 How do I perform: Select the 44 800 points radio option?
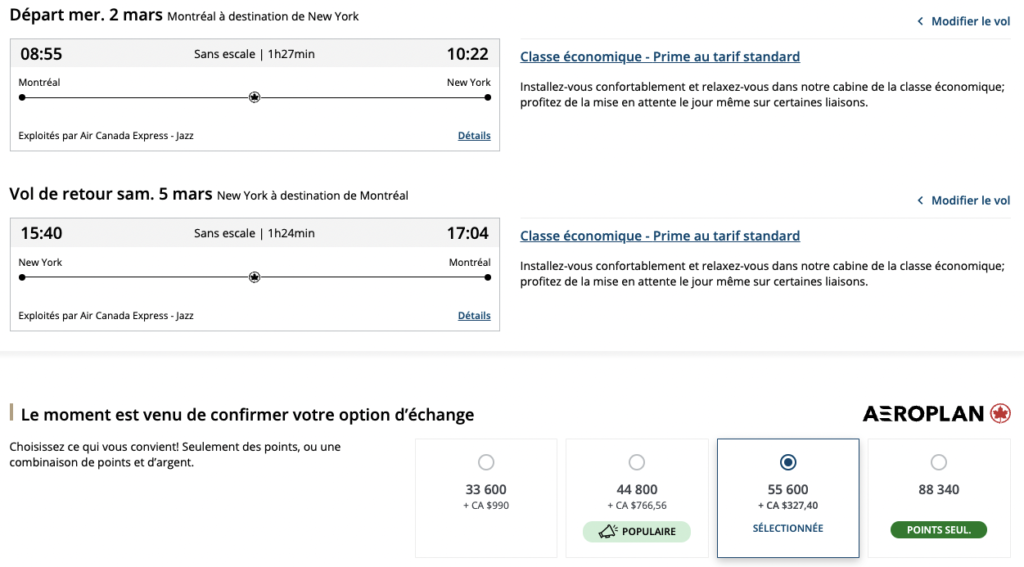(x=637, y=462)
